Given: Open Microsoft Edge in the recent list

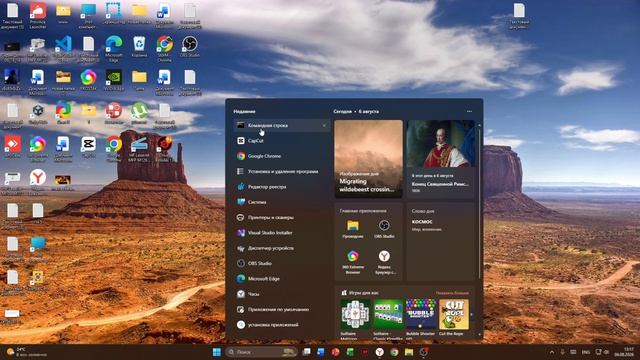Looking at the screenshot, I should [x=282, y=279].
